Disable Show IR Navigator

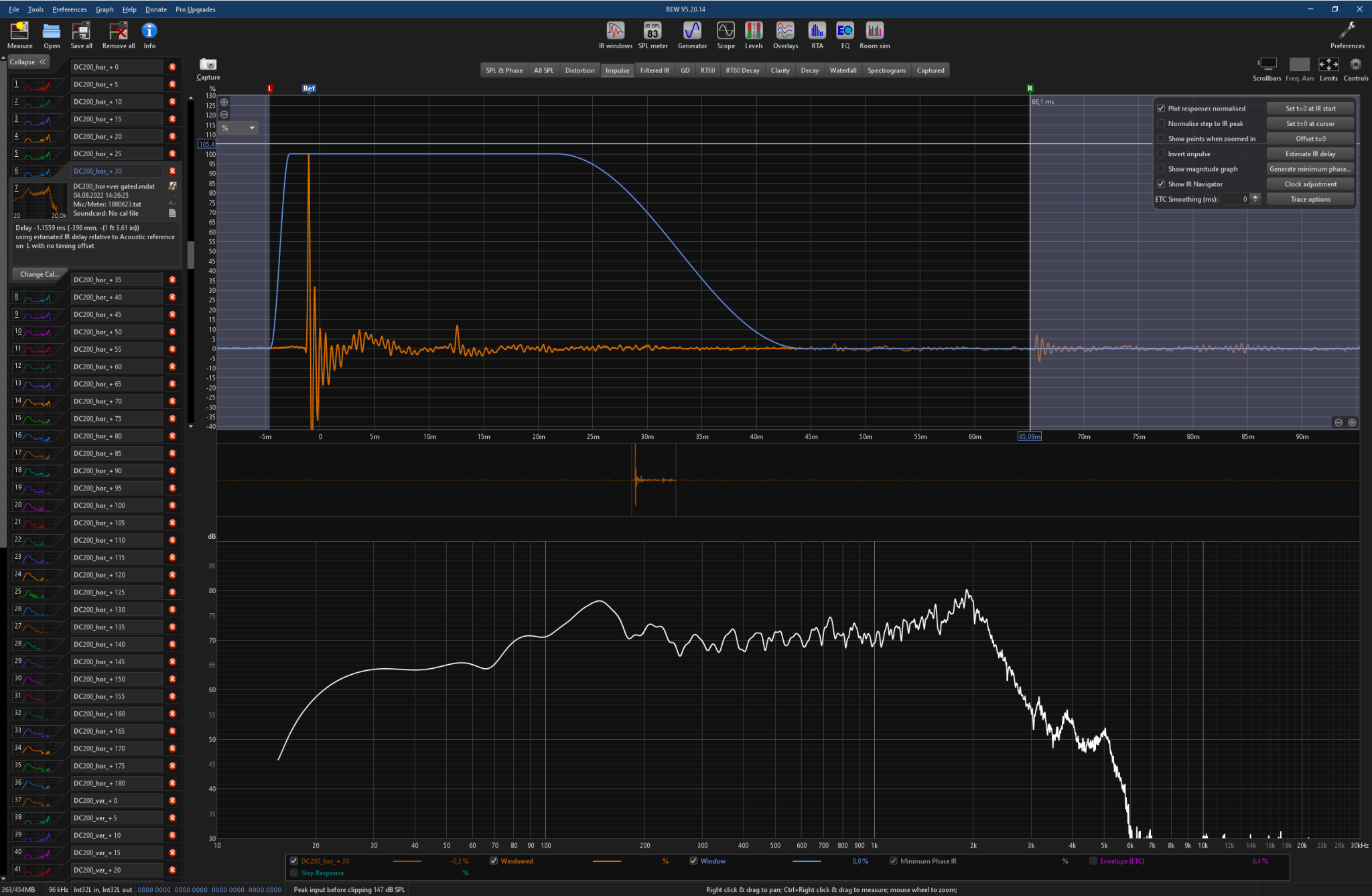tap(1161, 184)
